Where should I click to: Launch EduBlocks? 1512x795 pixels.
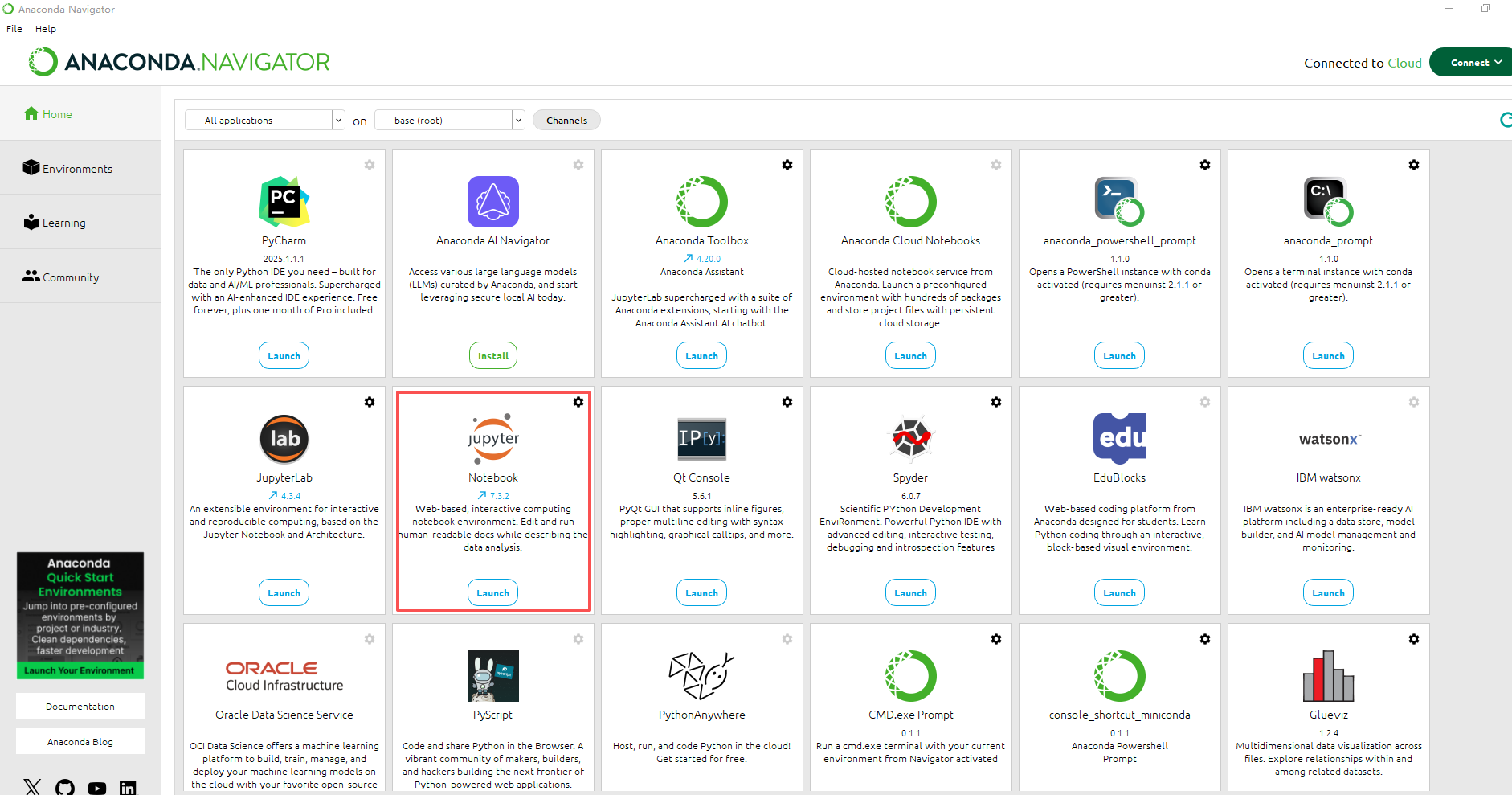coord(1120,592)
